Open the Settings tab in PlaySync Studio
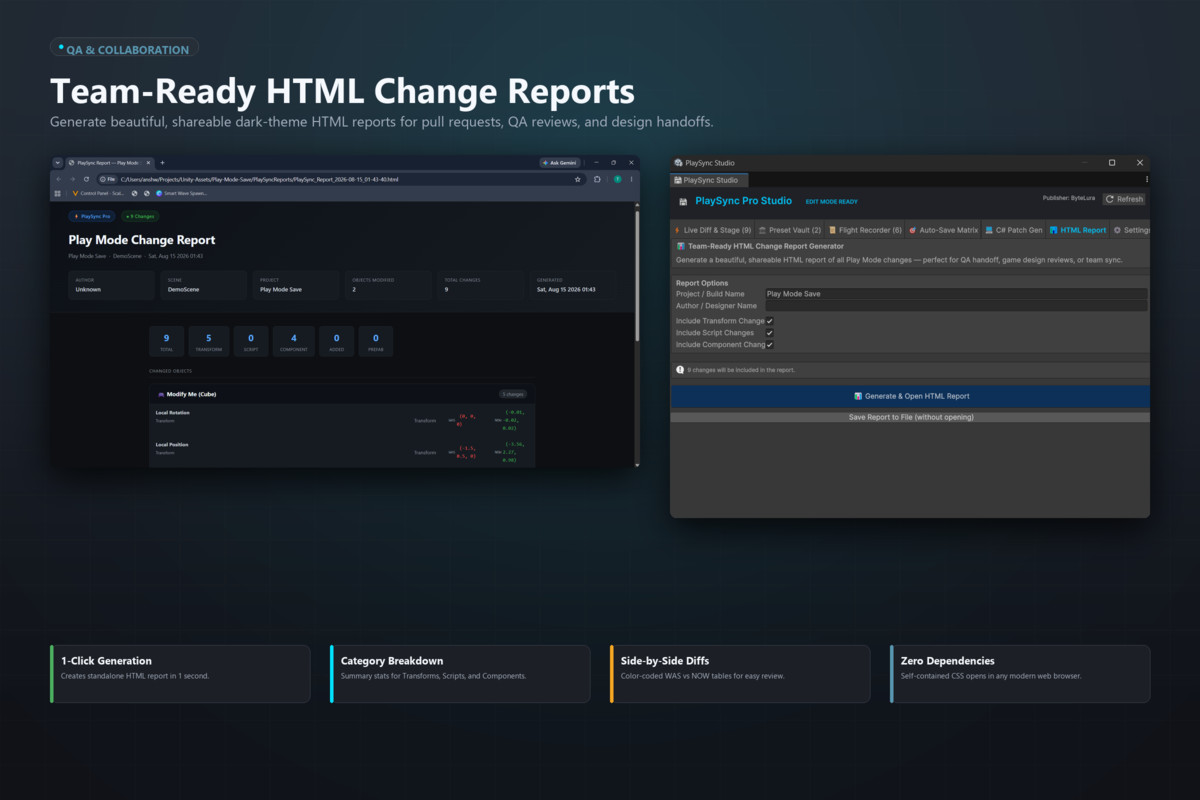 1131,230
